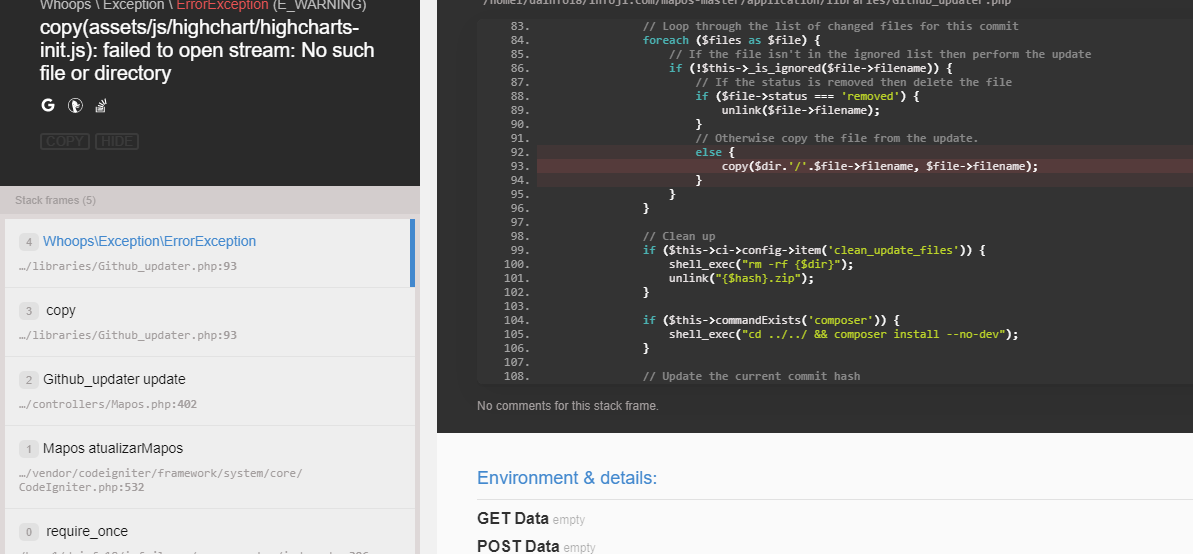Click the controllers/Mapos.php:402 path

tap(108, 405)
